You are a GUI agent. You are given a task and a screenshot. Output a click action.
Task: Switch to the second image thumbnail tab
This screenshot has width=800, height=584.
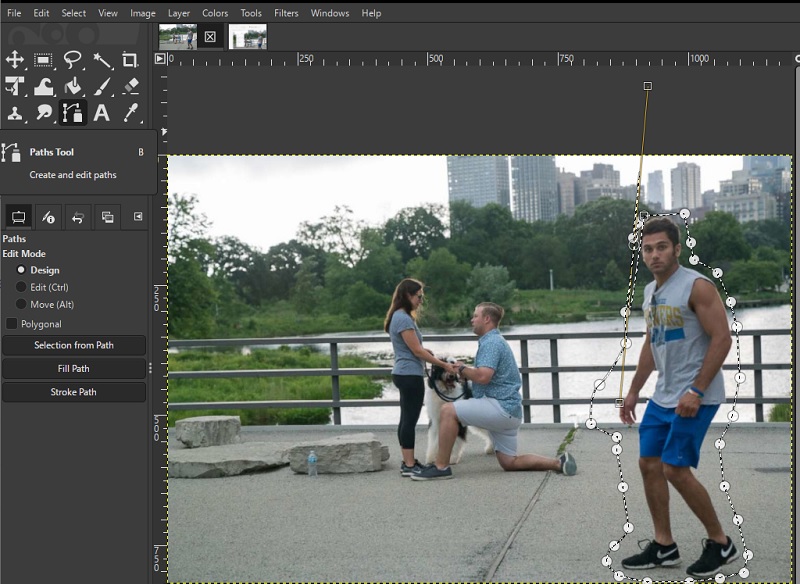[248, 37]
